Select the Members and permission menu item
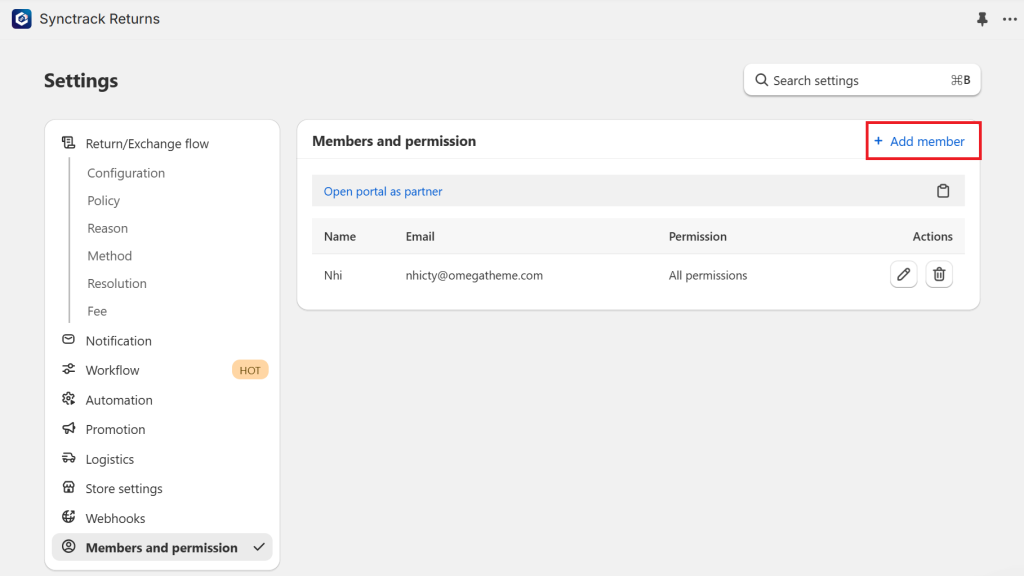Viewport: 1024px width, 576px height. (162, 547)
